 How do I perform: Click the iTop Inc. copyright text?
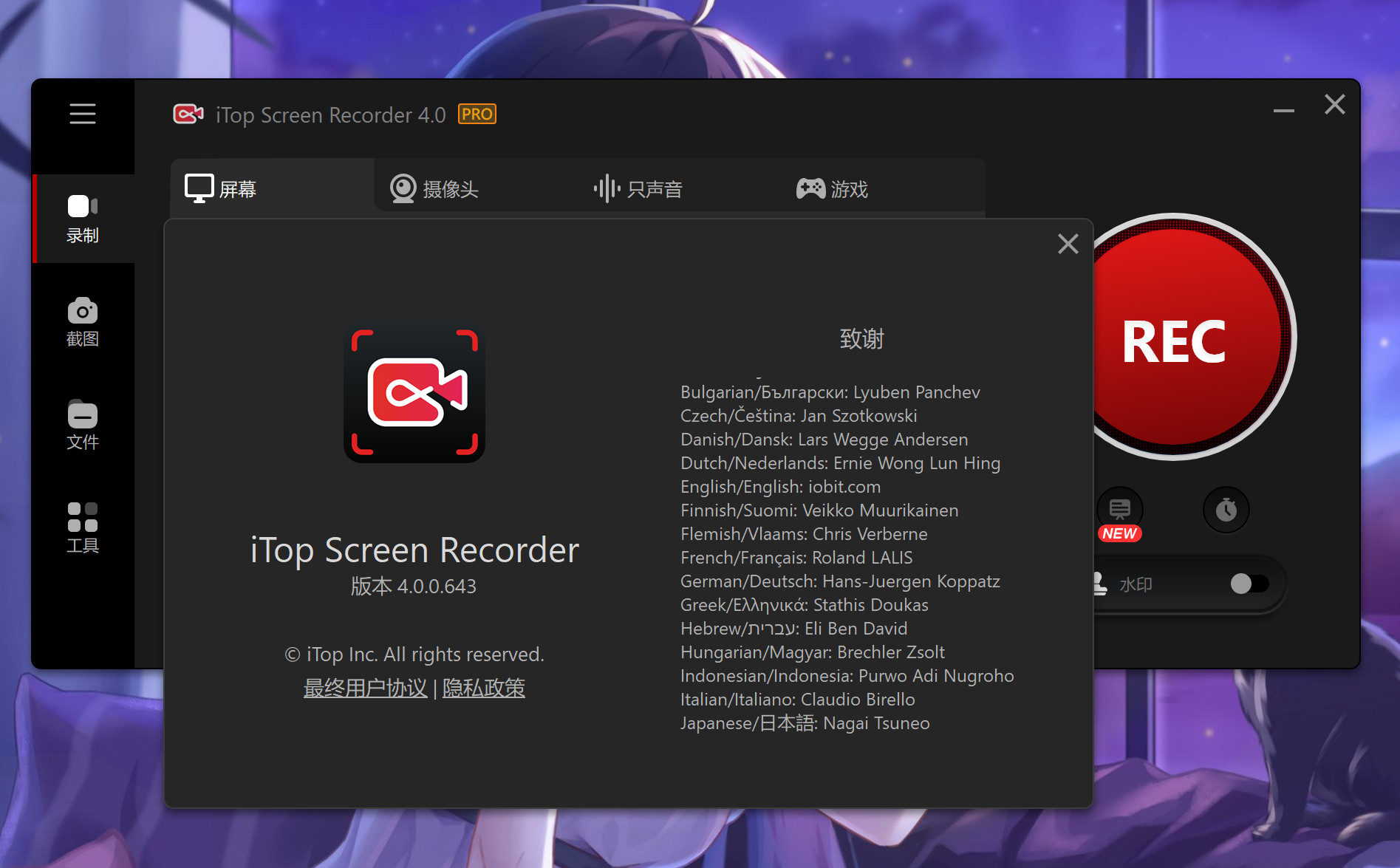(414, 655)
